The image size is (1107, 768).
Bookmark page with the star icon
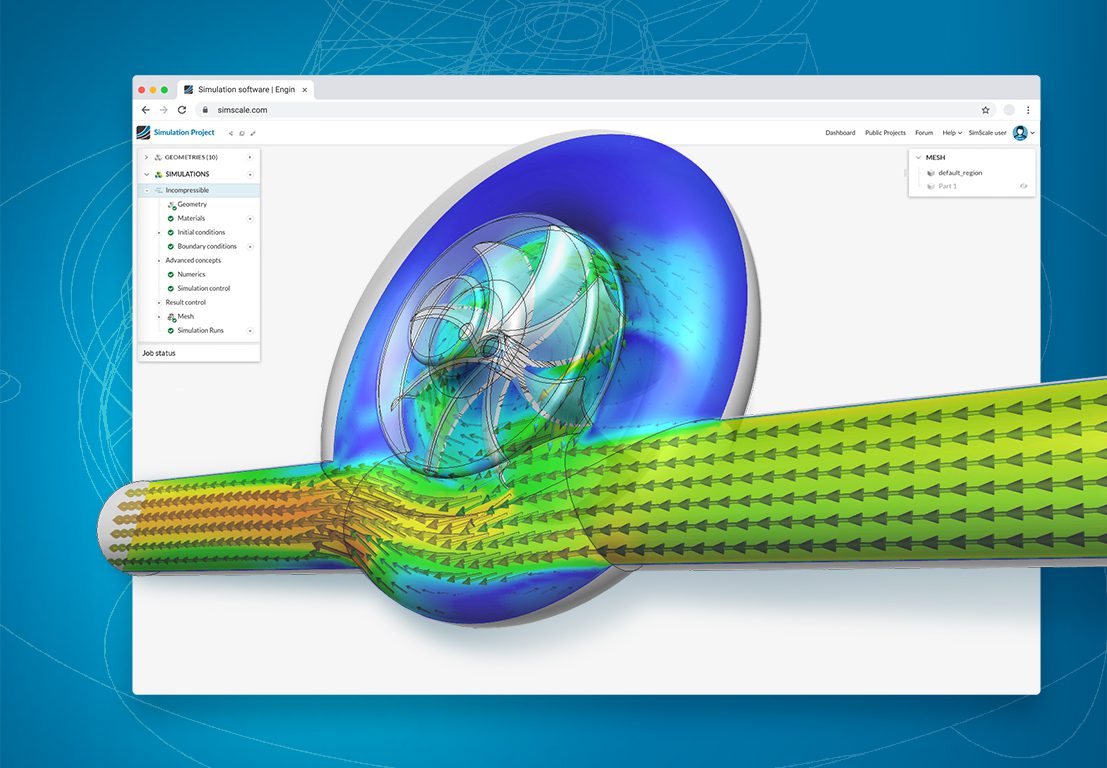coord(985,110)
